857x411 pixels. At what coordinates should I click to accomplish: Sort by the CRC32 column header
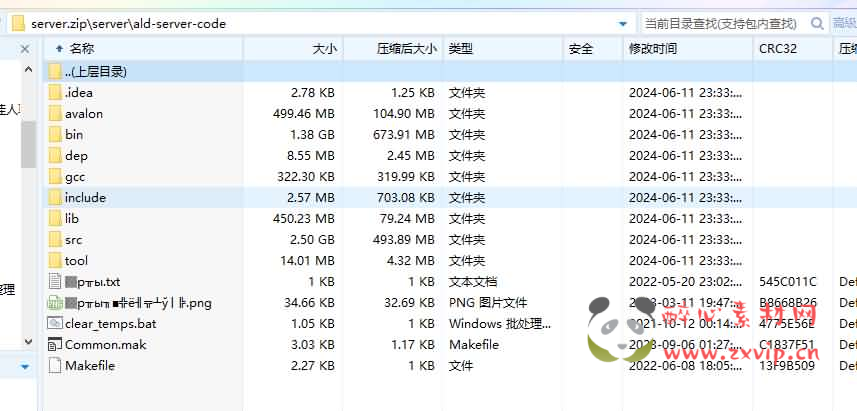(x=778, y=49)
